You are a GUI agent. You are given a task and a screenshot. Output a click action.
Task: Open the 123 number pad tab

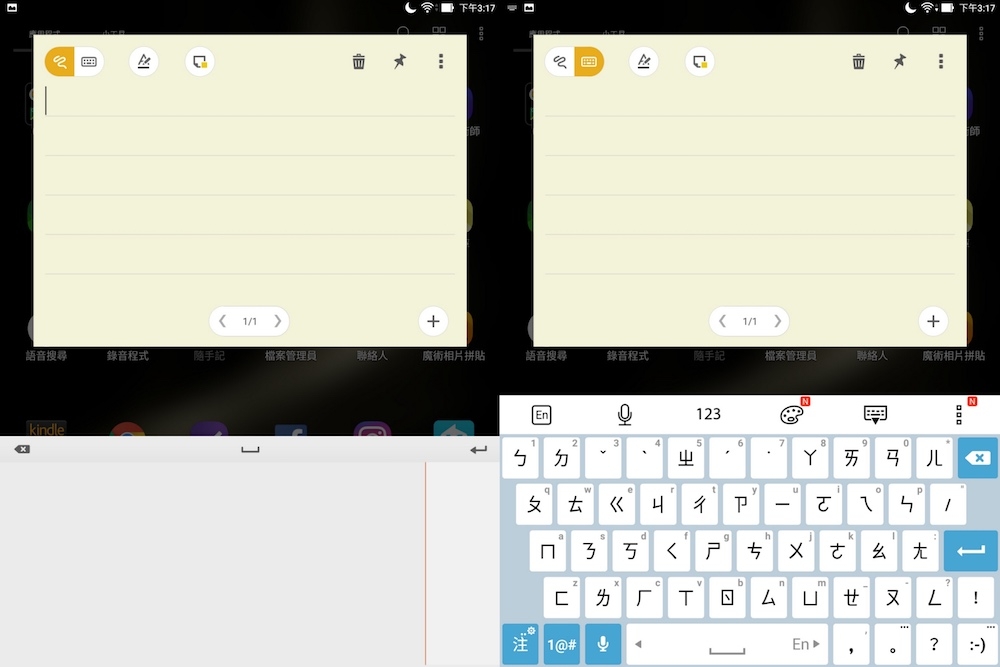[709, 414]
